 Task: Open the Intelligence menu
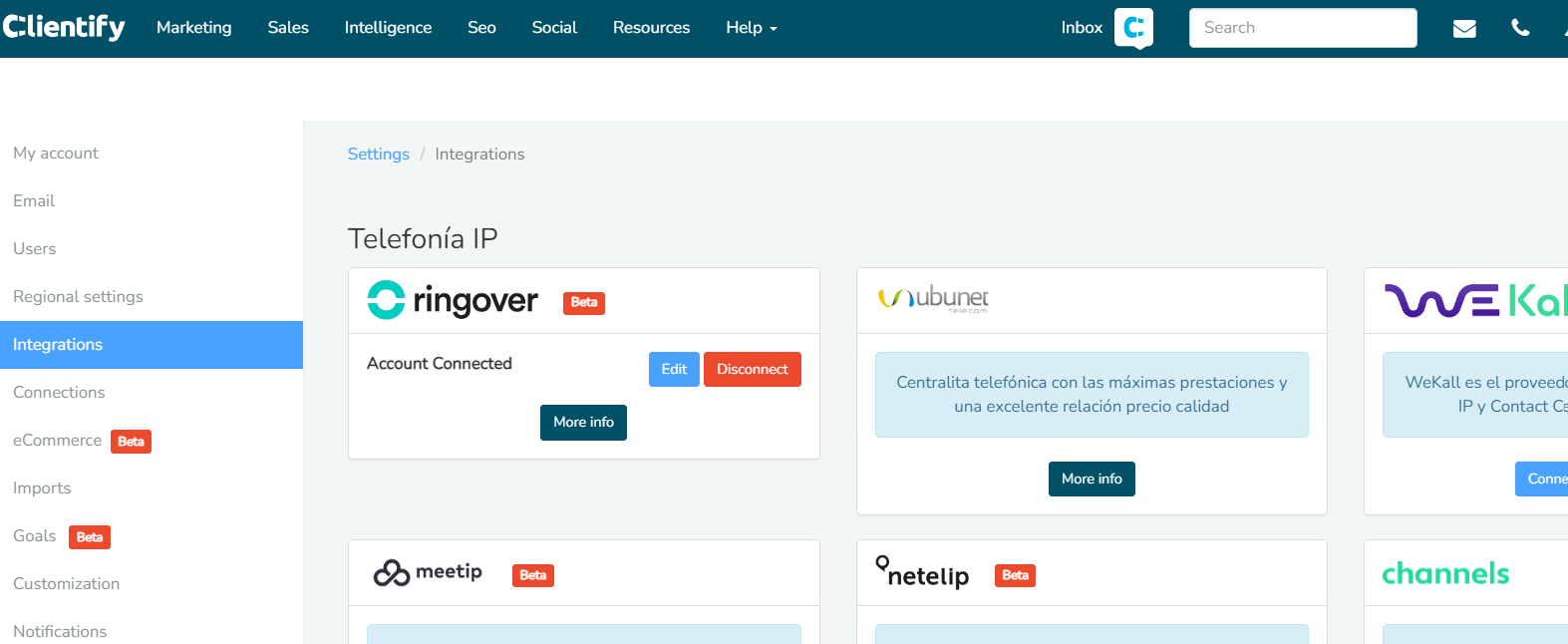point(388,28)
